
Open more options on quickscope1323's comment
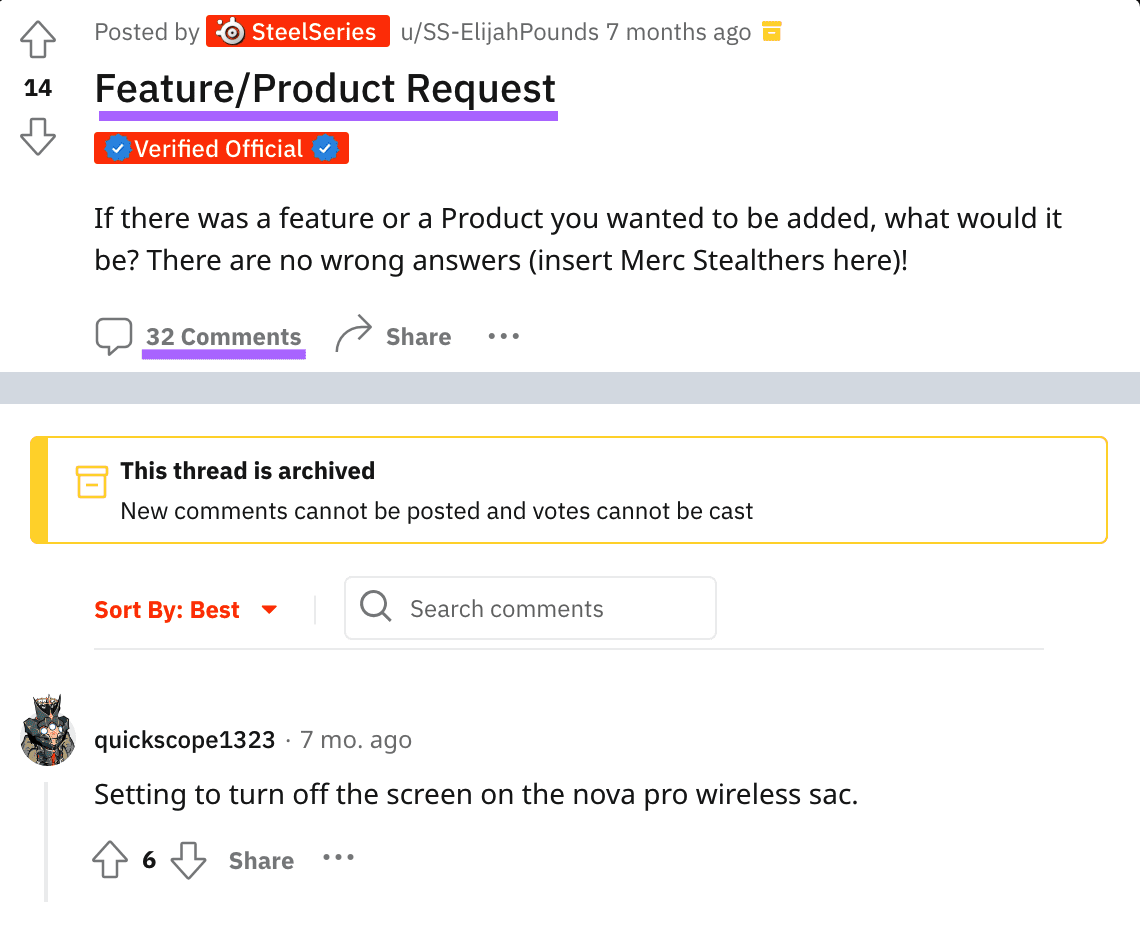coord(339,858)
